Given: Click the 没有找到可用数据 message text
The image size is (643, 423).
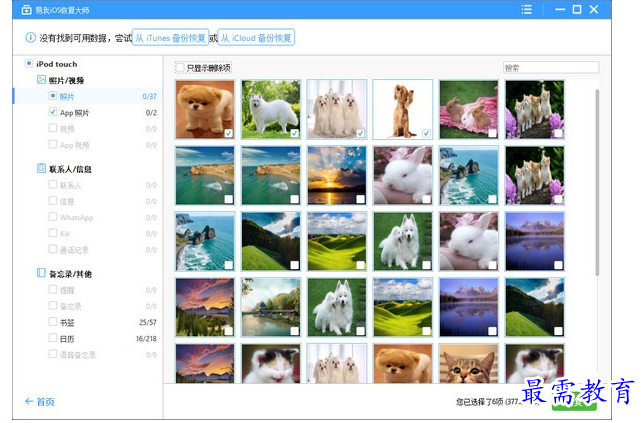Looking at the screenshot, I should point(73,38).
